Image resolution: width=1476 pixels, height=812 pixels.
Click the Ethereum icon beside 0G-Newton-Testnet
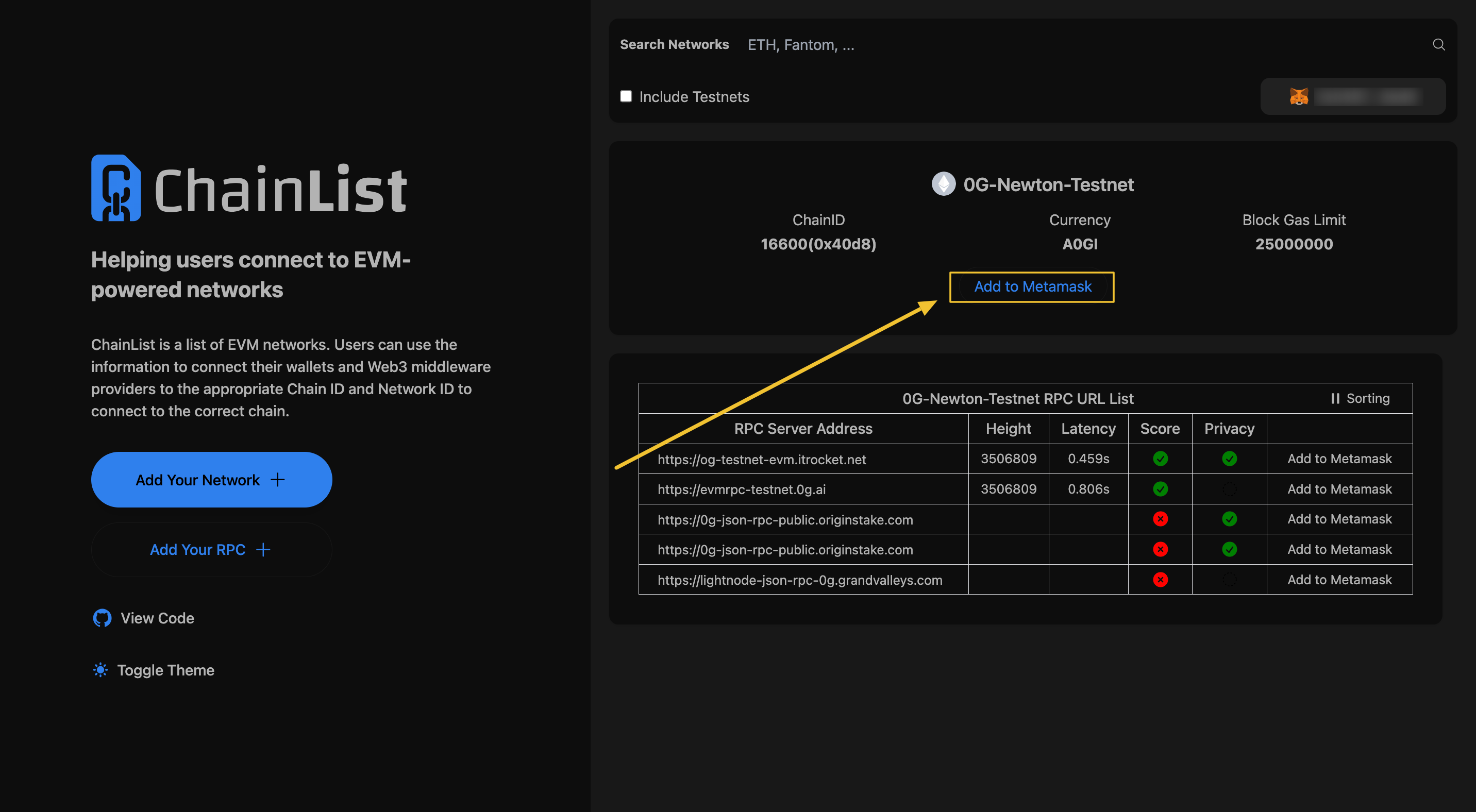(x=943, y=184)
